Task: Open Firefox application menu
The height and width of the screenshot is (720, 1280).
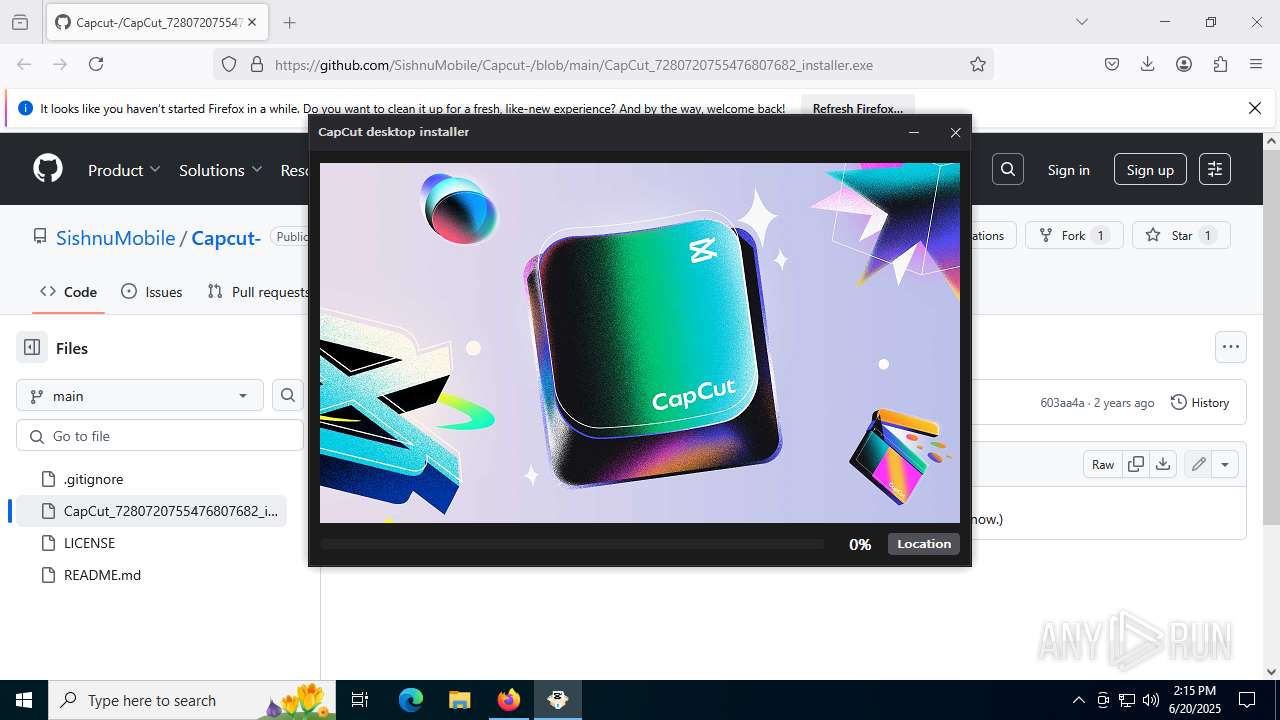Action: [x=1256, y=64]
